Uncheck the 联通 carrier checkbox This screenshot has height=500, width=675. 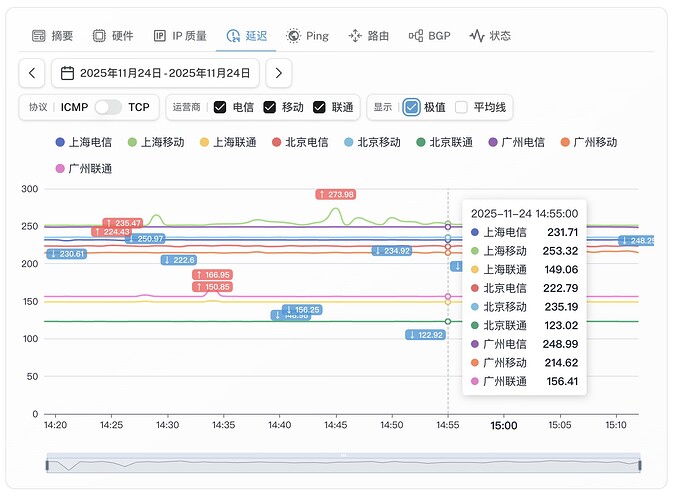(x=319, y=107)
